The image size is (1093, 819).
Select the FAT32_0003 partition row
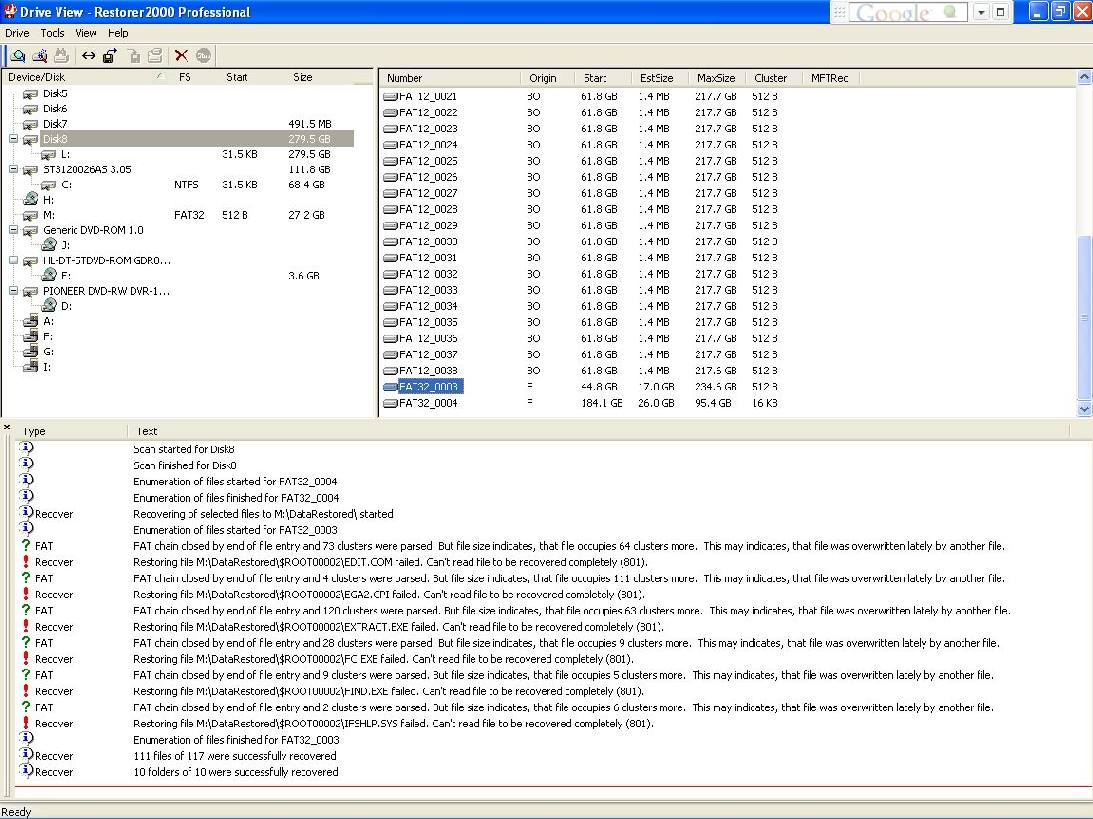[429, 387]
